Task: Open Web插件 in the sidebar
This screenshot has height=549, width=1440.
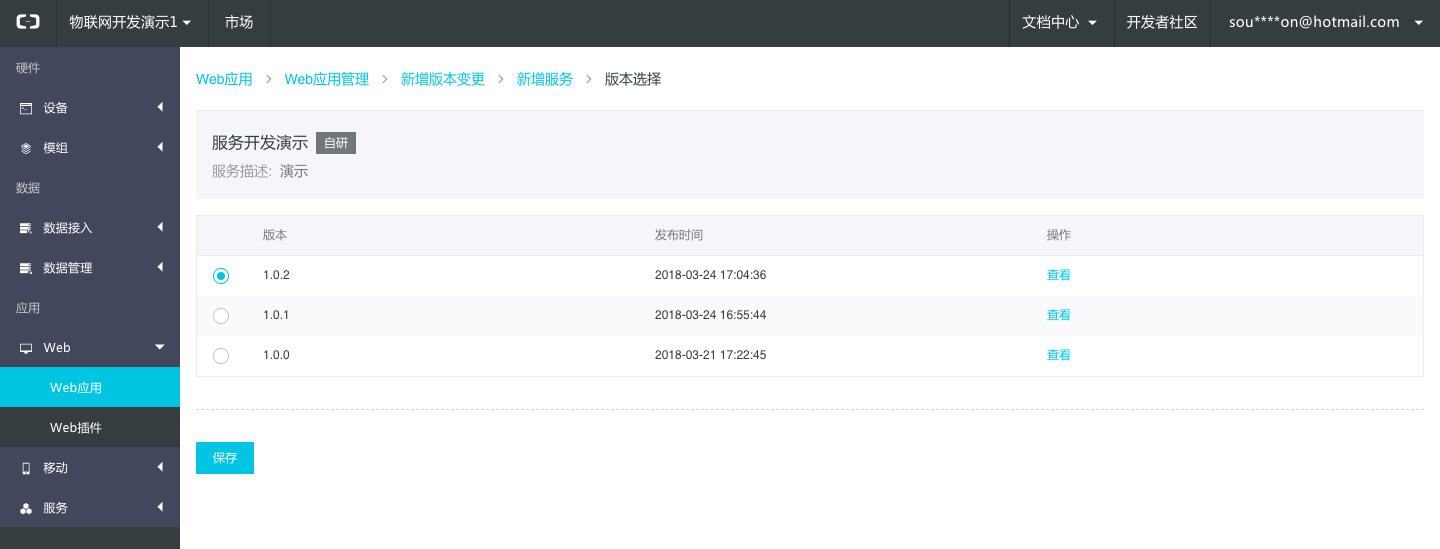Action: point(76,428)
